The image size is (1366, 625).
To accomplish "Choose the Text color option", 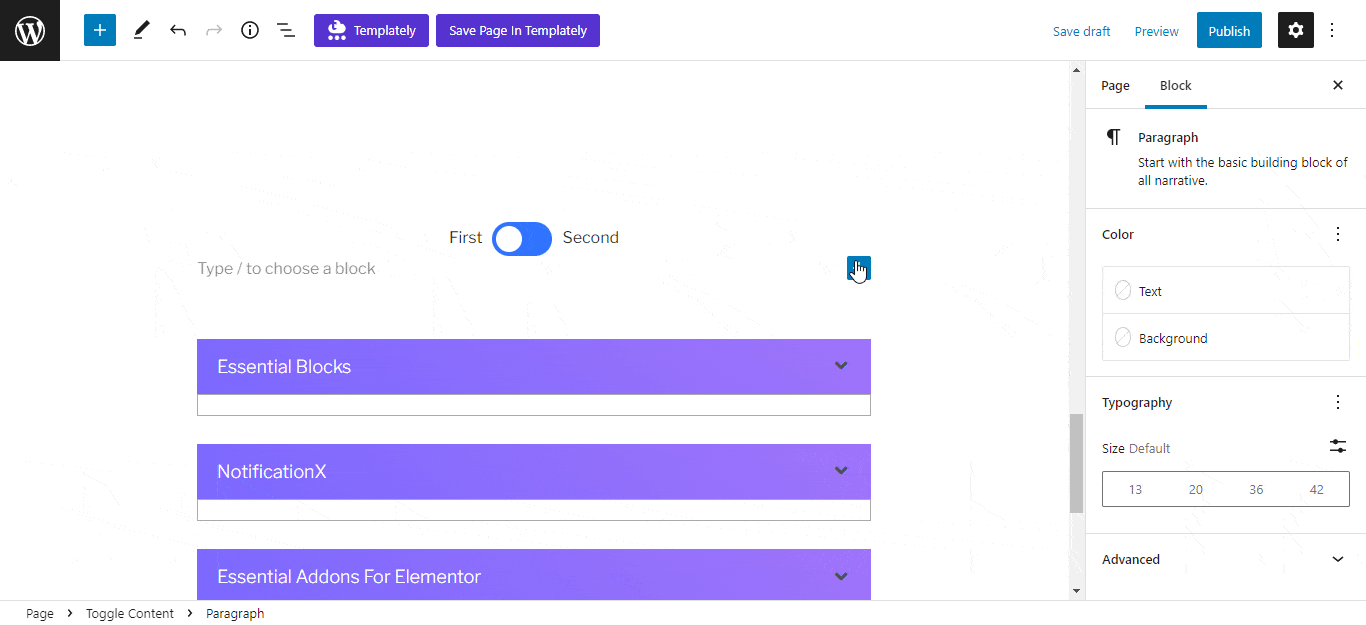I will pos(1226,291).
